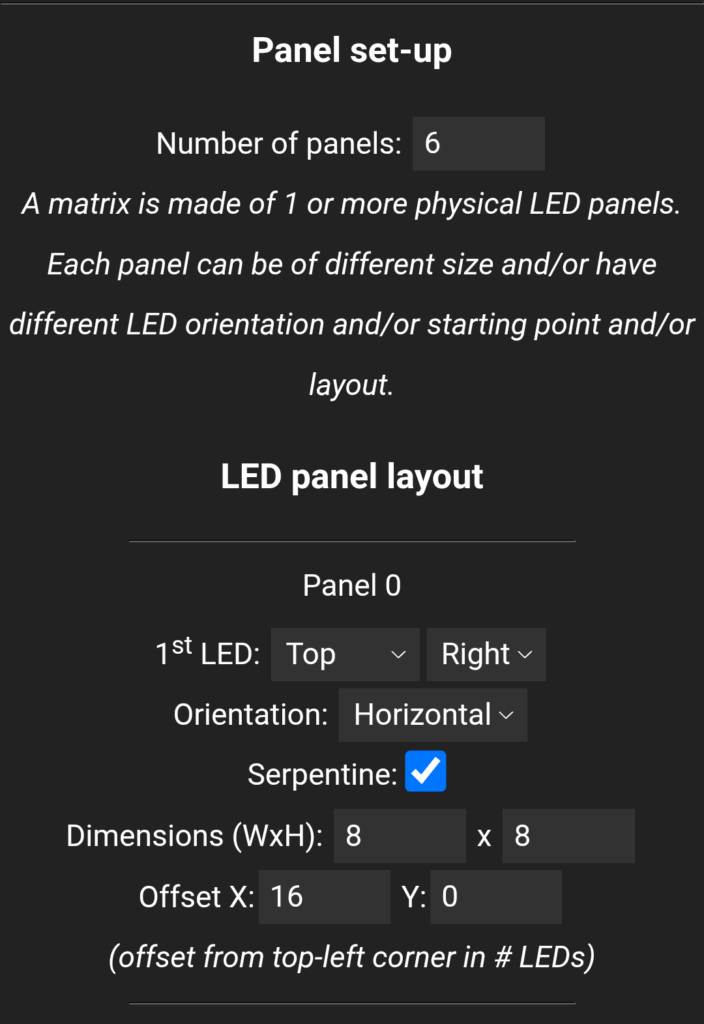Click the Orientation label text
This screenshot has width=704, height=1024.
pos(251,714)
